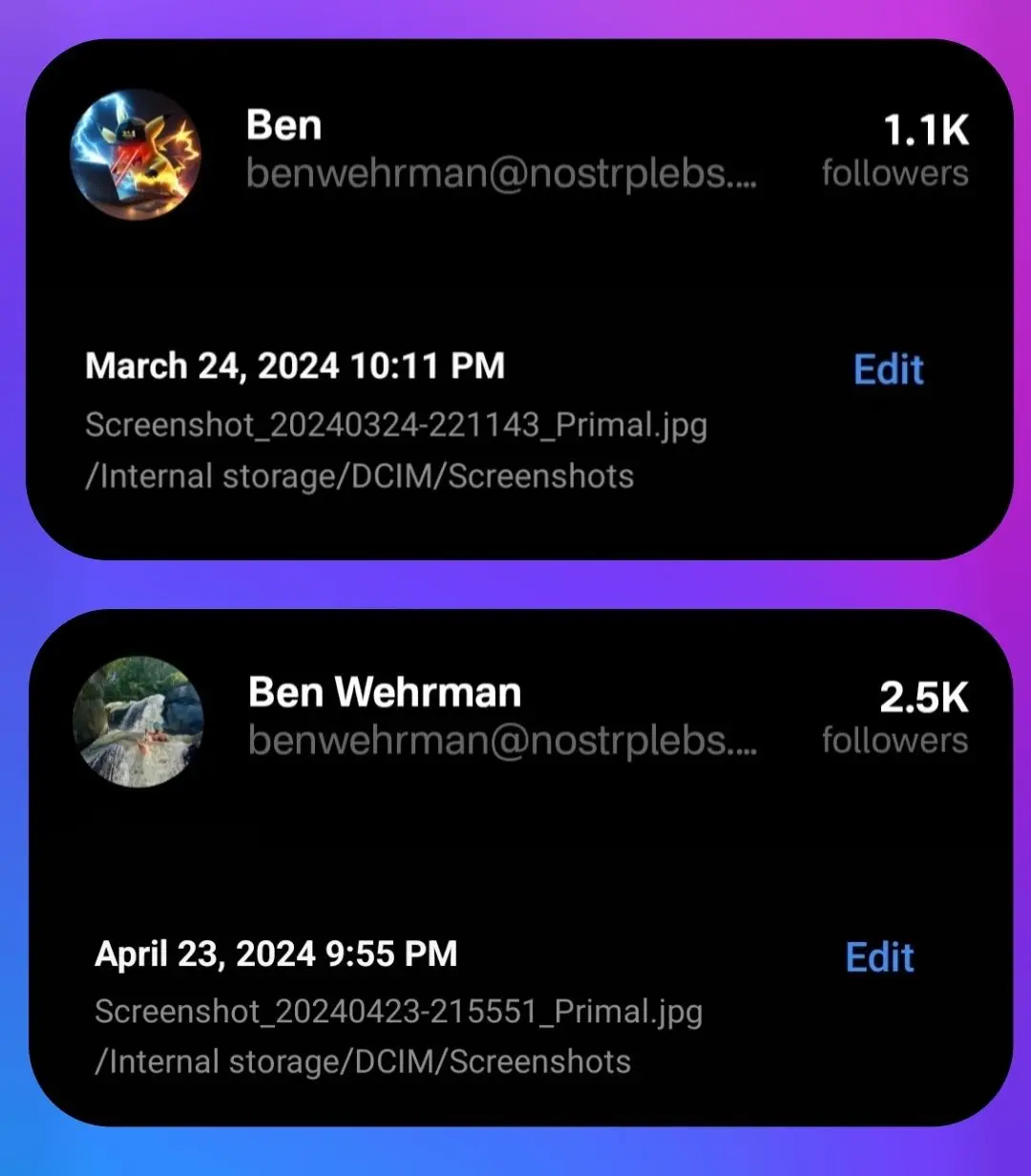This screenshot has height=1176, width=1031.
Task: Click the handle under Ben Wehrman
Action: tap(502, 741)
